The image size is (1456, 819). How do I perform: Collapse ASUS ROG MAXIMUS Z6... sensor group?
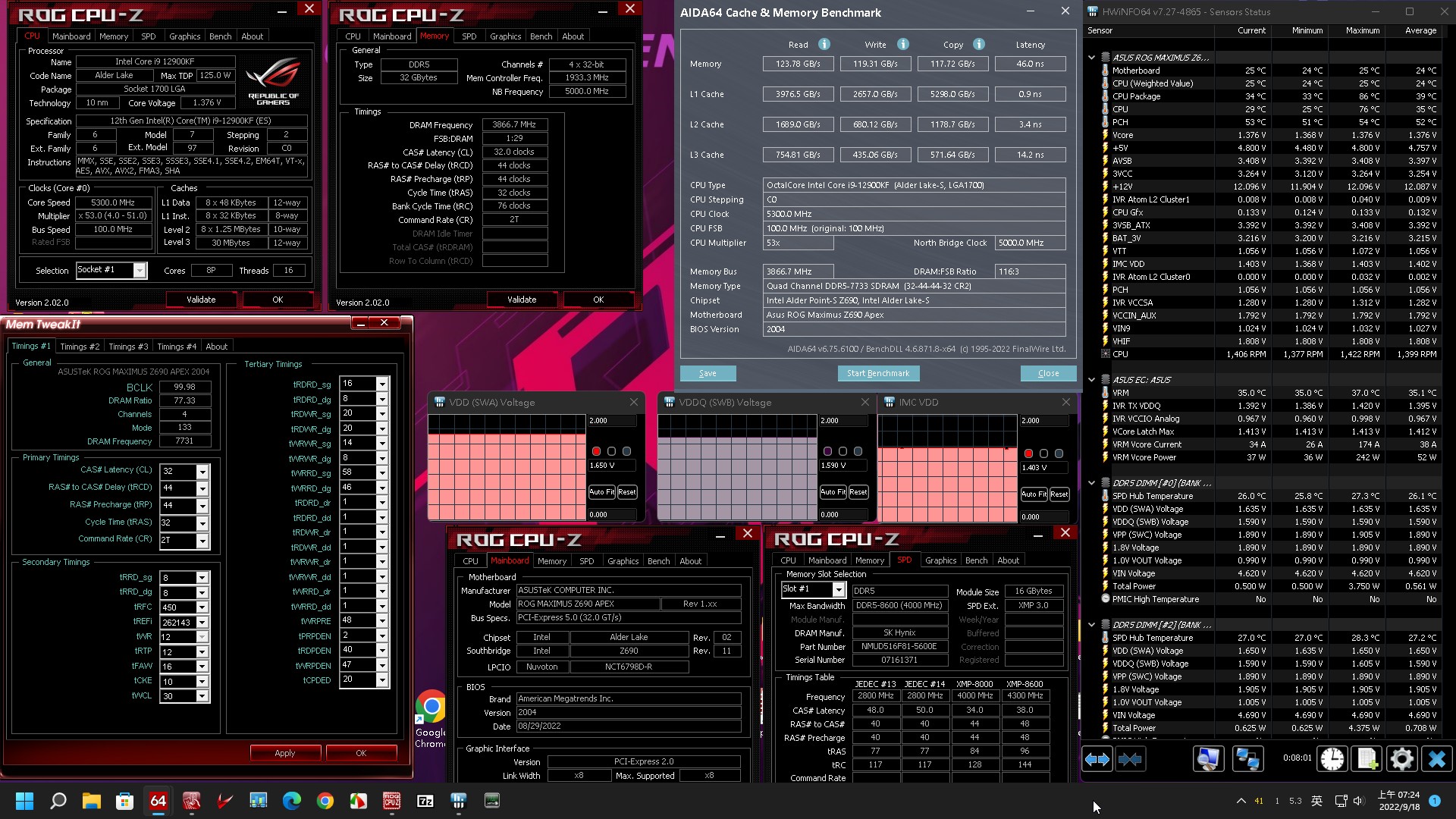coord(1091,58)
